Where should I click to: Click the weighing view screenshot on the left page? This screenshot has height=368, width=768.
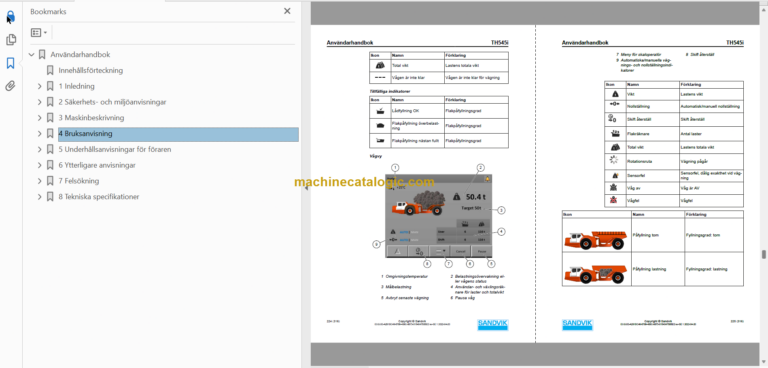tap(438, 216)
